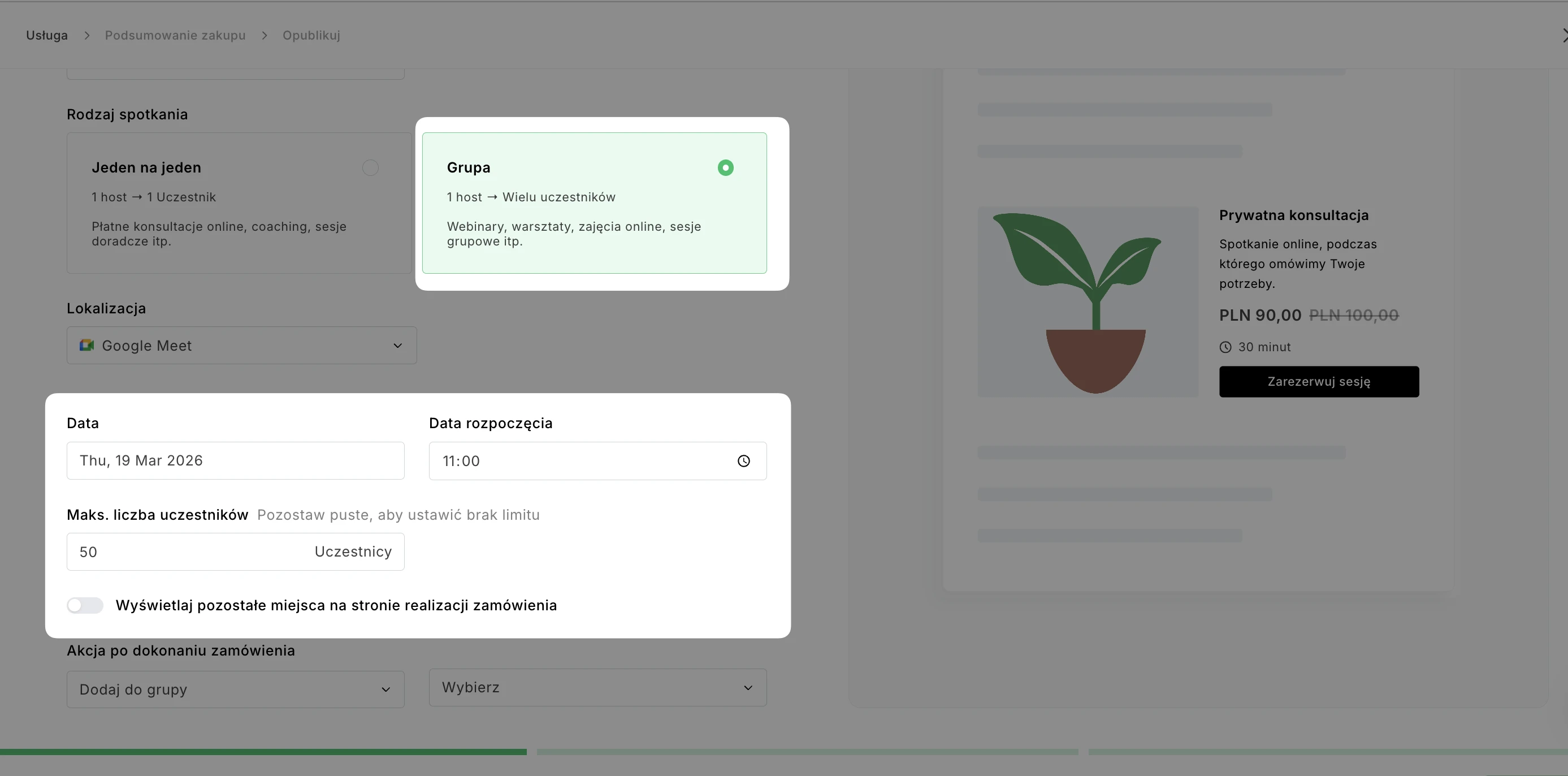Select the Grupa radio button
The image size is (1568, 776).
[725, 167]
